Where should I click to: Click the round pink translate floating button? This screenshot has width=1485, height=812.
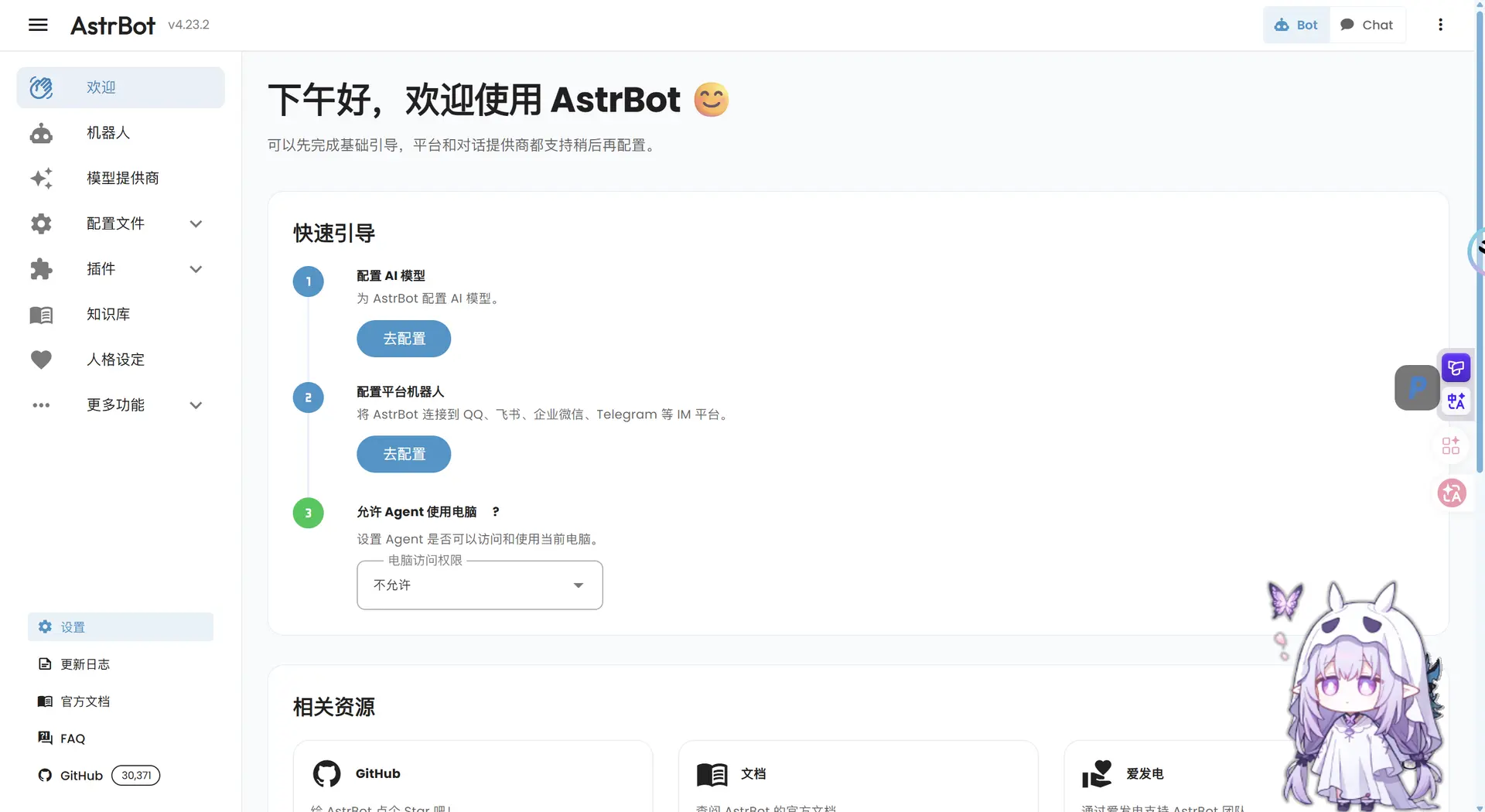pos(1452,493)
